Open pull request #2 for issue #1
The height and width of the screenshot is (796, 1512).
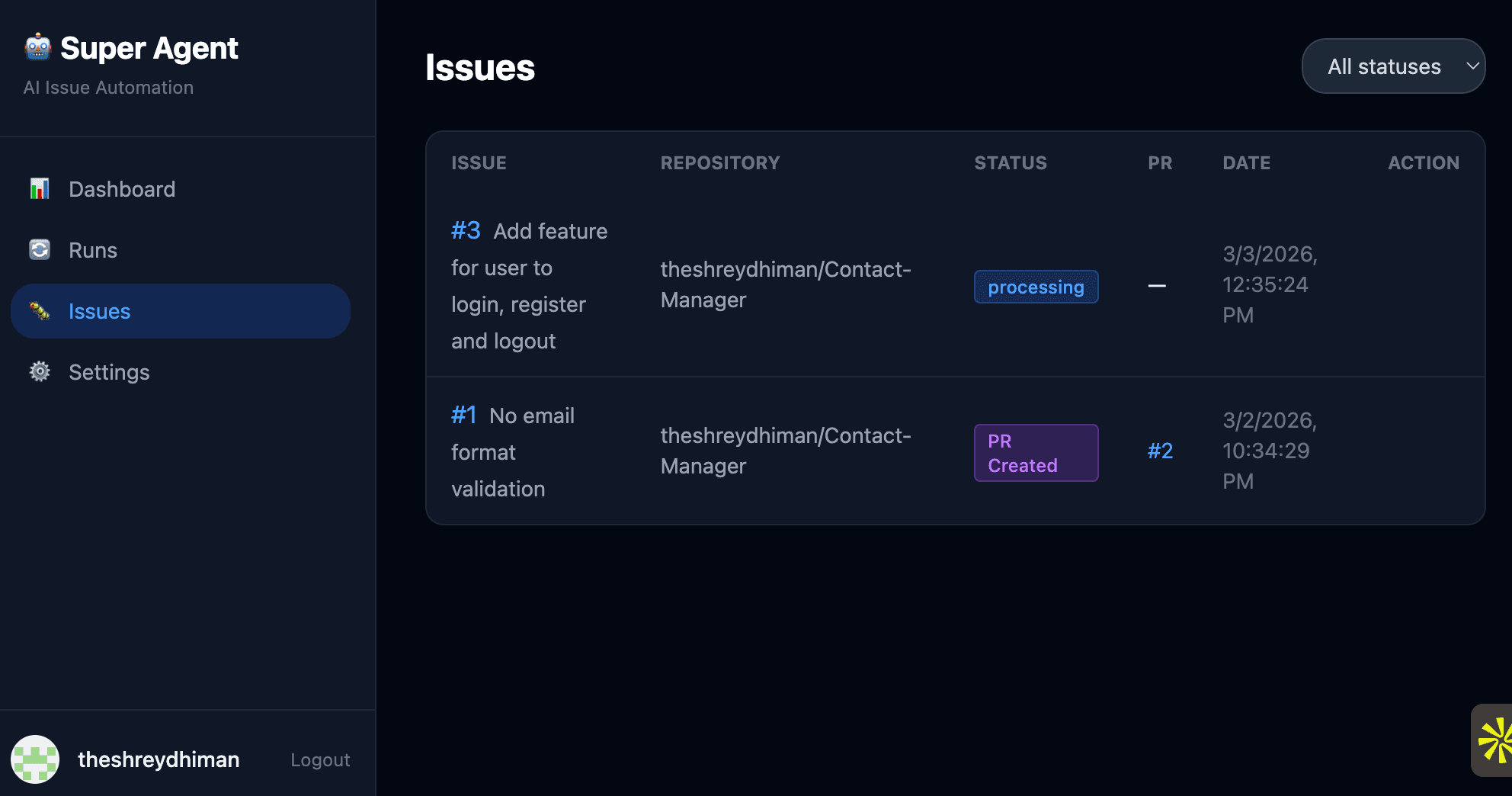(x=1159, y=450)
